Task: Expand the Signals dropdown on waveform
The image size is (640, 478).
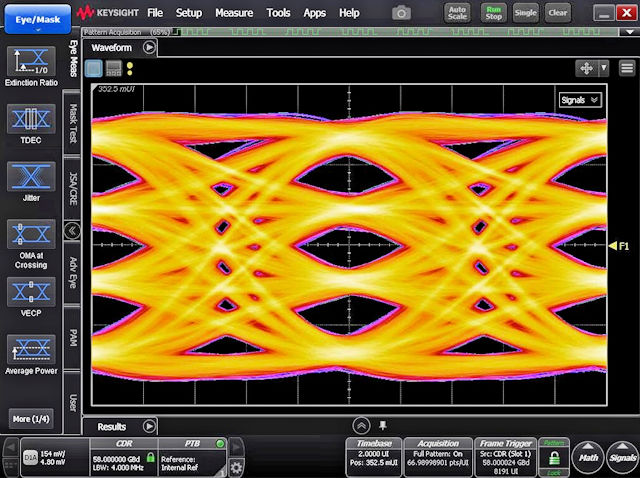Action: (x=580, y=100)
